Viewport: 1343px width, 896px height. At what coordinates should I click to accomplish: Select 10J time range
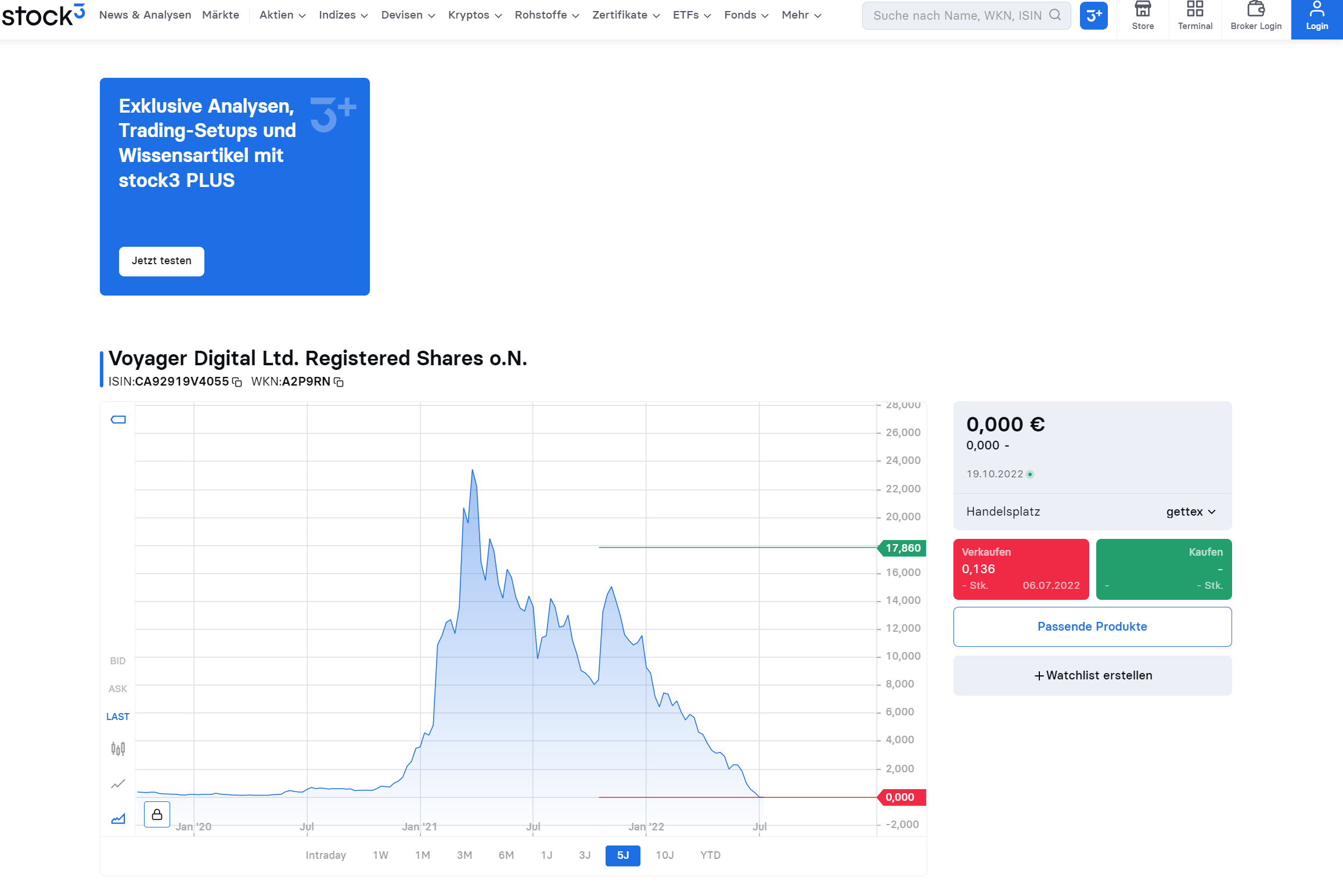[665, 855]
